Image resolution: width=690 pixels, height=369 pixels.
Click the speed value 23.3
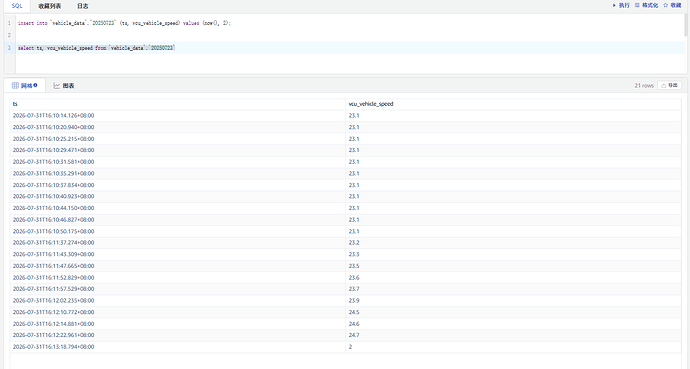[354, 254]
